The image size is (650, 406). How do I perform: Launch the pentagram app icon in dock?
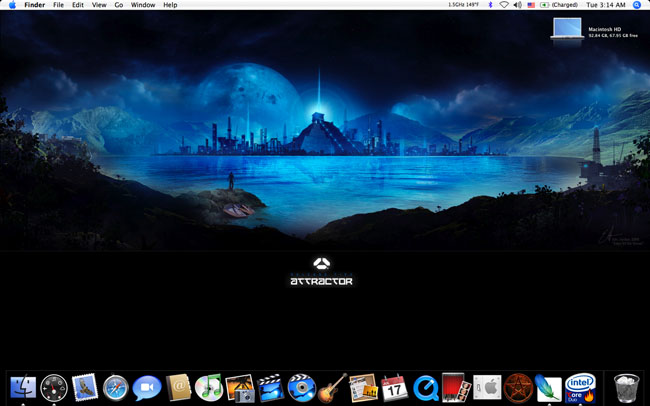click(x=518, y=388)
